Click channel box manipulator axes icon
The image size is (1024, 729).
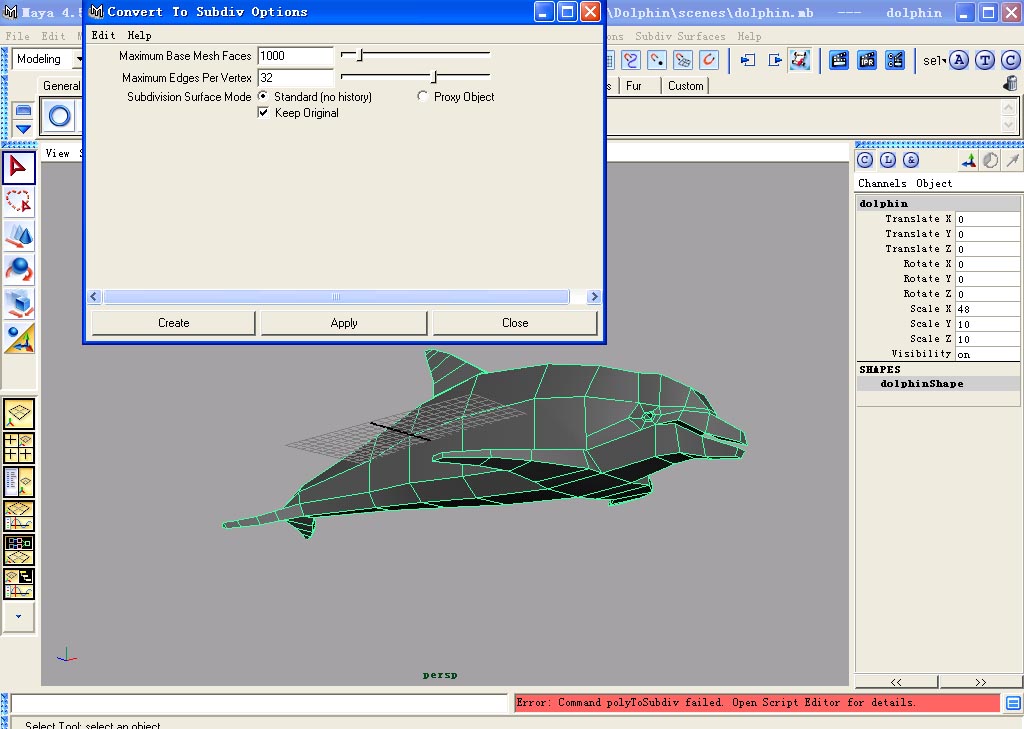pos(968,160)
